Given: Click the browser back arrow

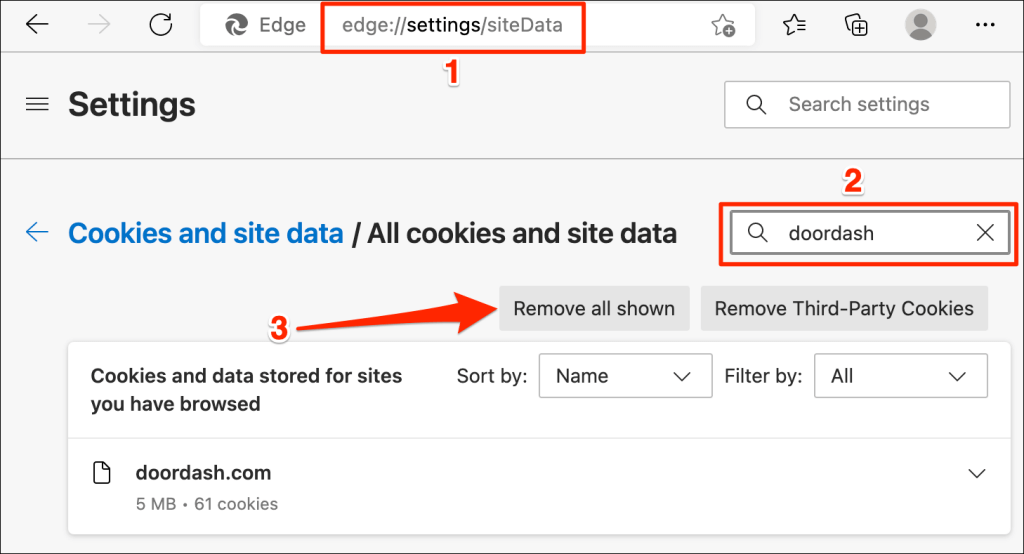Looking at the screenshot, I should (x=37, y=25).
